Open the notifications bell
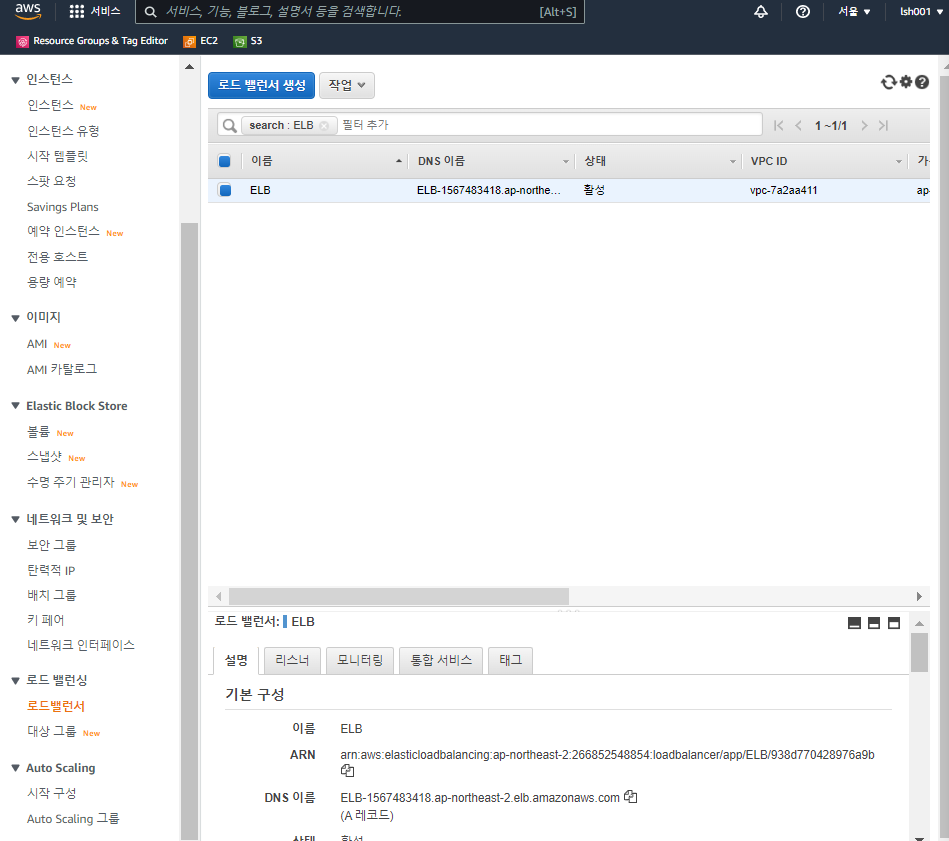This screenshot has height=841, width=949. 761,11
